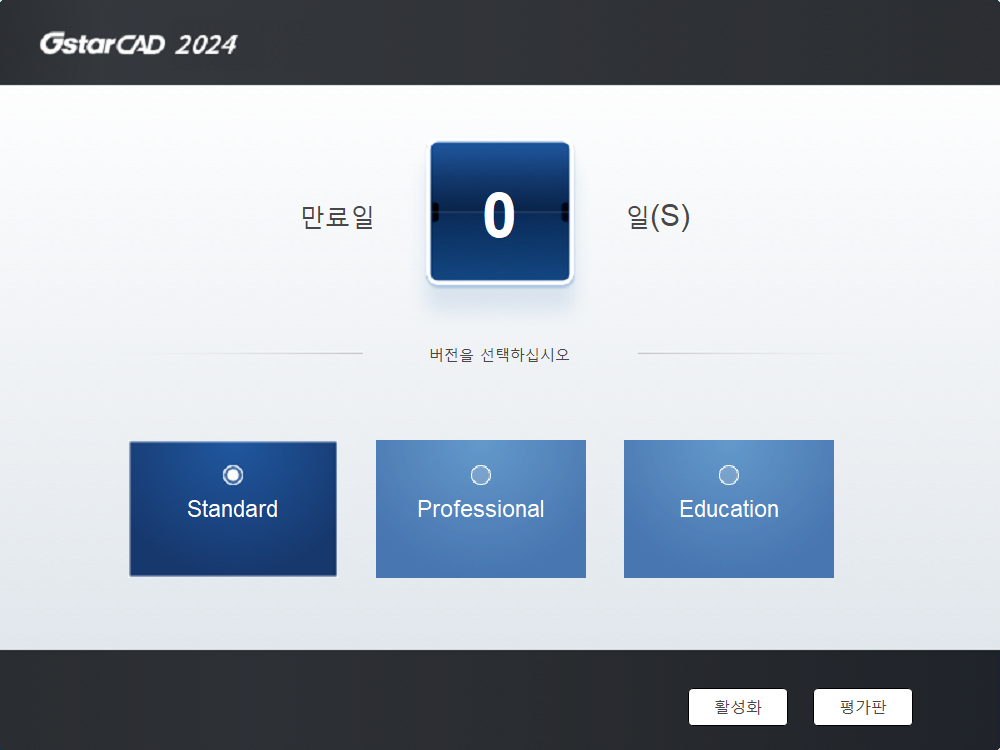Click the 버전을 선택하십시오 heading text
The image size is (1000, 750).
click(499, 355)
